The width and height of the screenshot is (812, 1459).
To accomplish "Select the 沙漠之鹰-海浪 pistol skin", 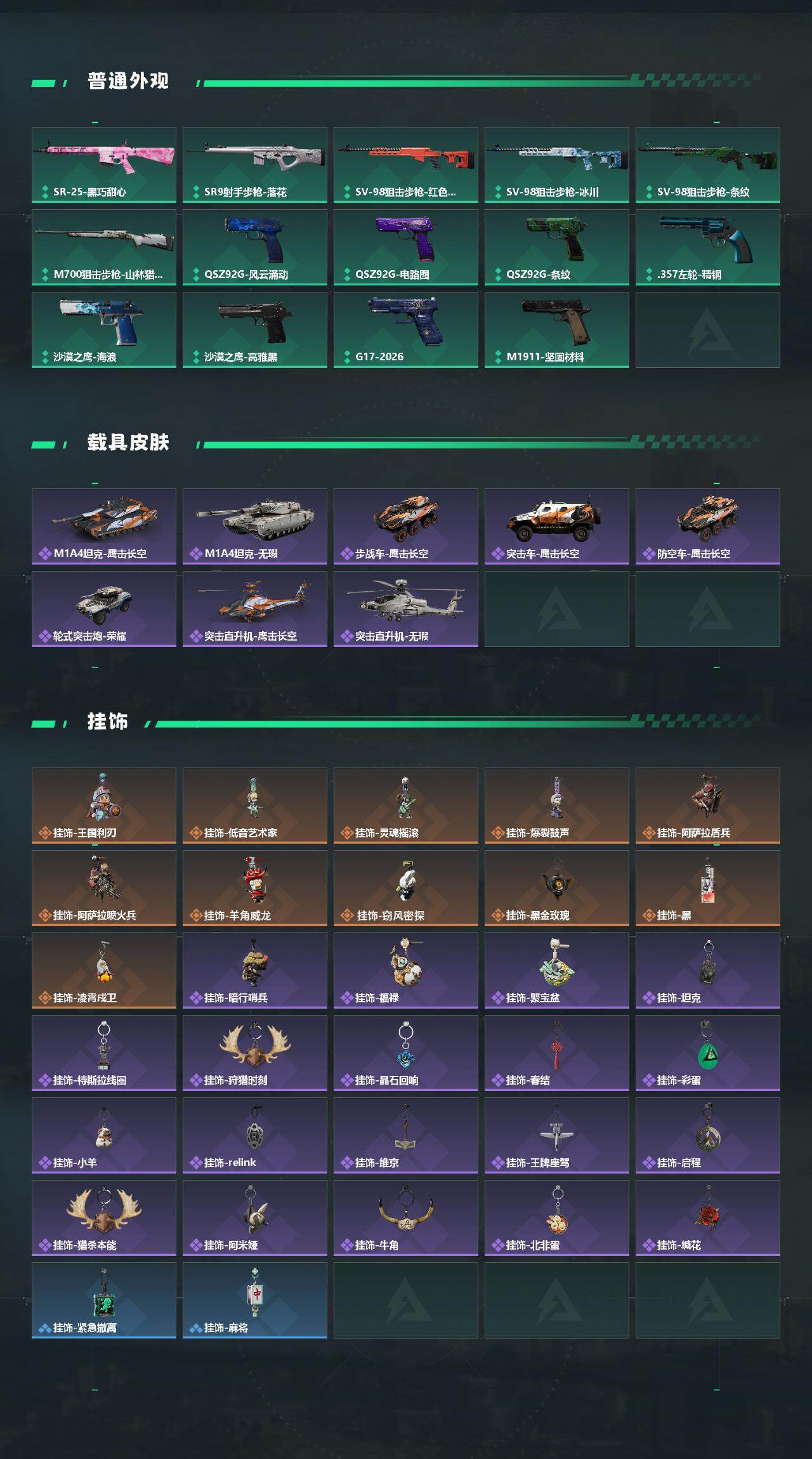I will point(104,330).
